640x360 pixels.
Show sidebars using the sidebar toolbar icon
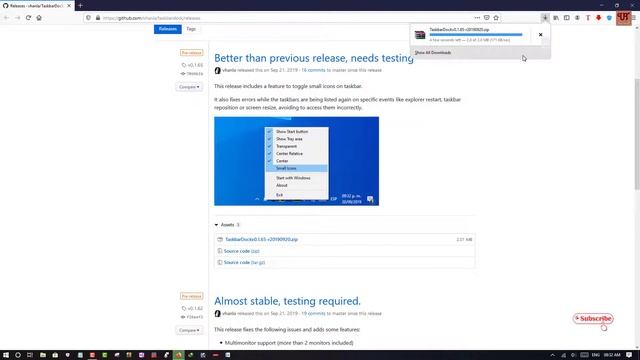567,18
